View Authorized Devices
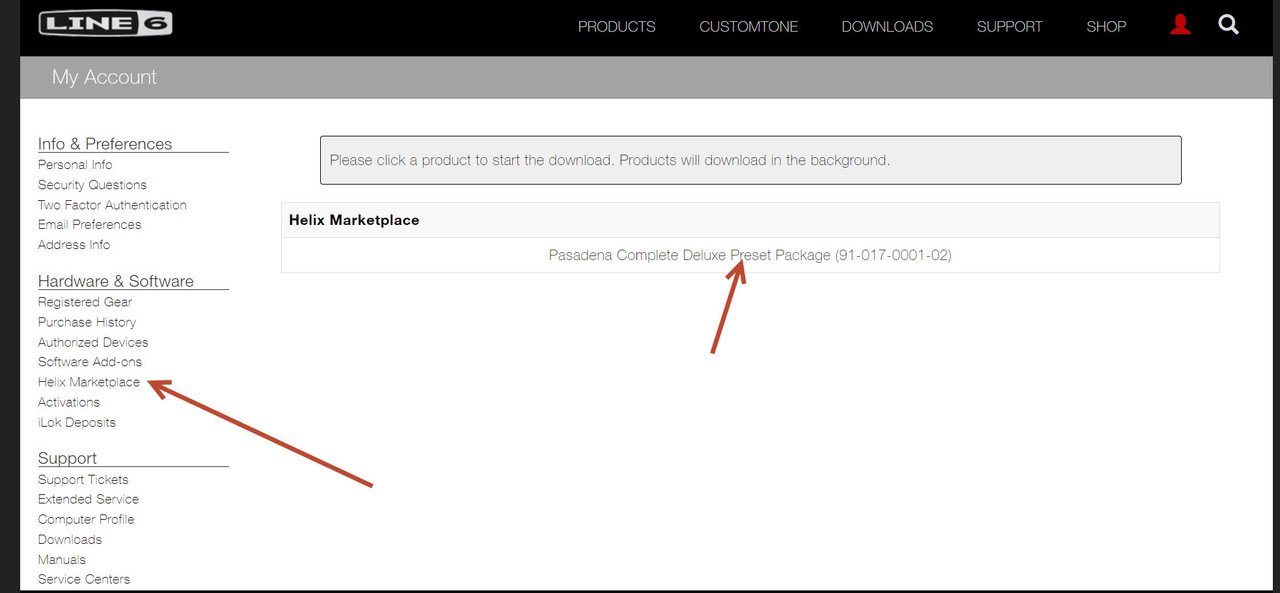 [x=93, y=342]
